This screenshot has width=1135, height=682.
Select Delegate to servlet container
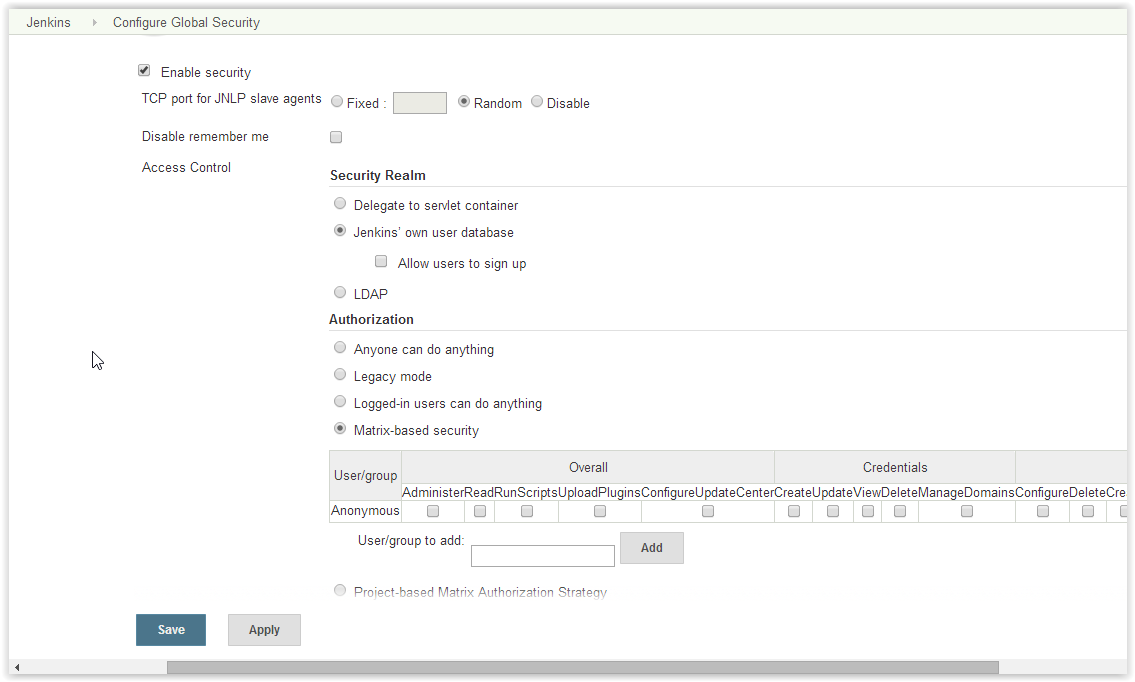coord(339,203)
